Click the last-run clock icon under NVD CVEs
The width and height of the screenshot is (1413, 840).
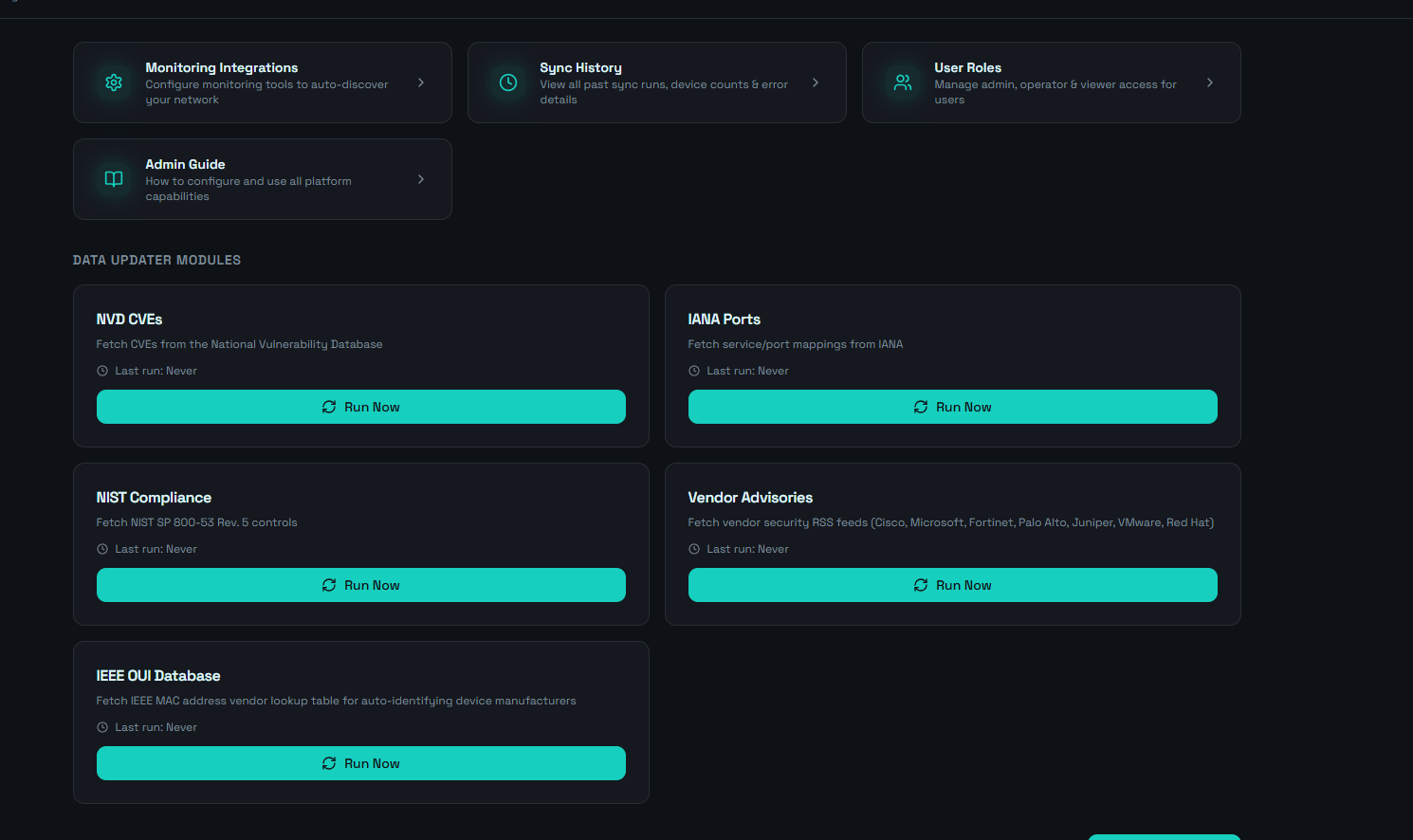click(101, 370)
